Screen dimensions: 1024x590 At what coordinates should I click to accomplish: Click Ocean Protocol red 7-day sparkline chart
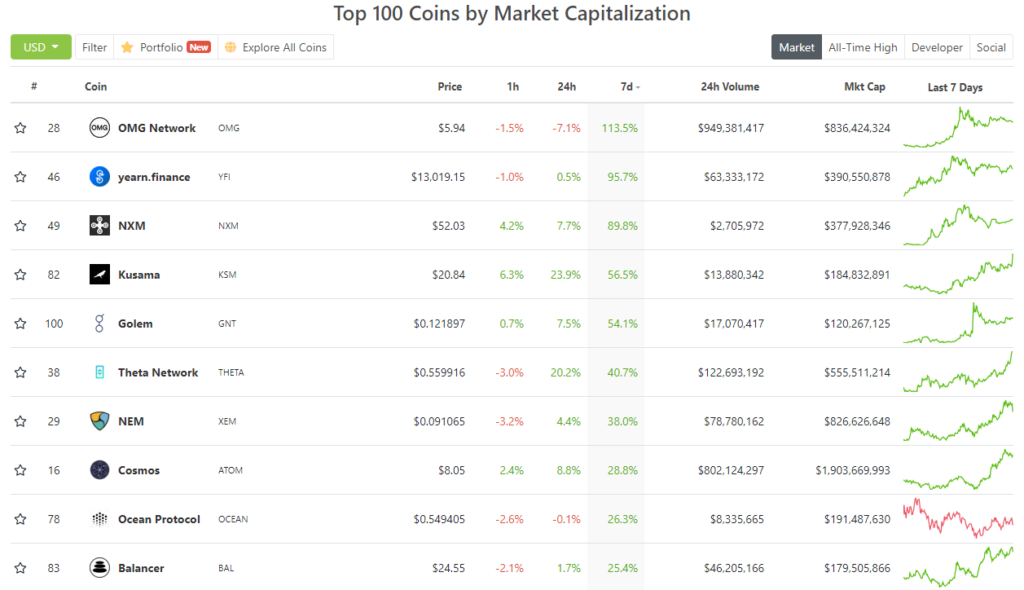(958, 519)
